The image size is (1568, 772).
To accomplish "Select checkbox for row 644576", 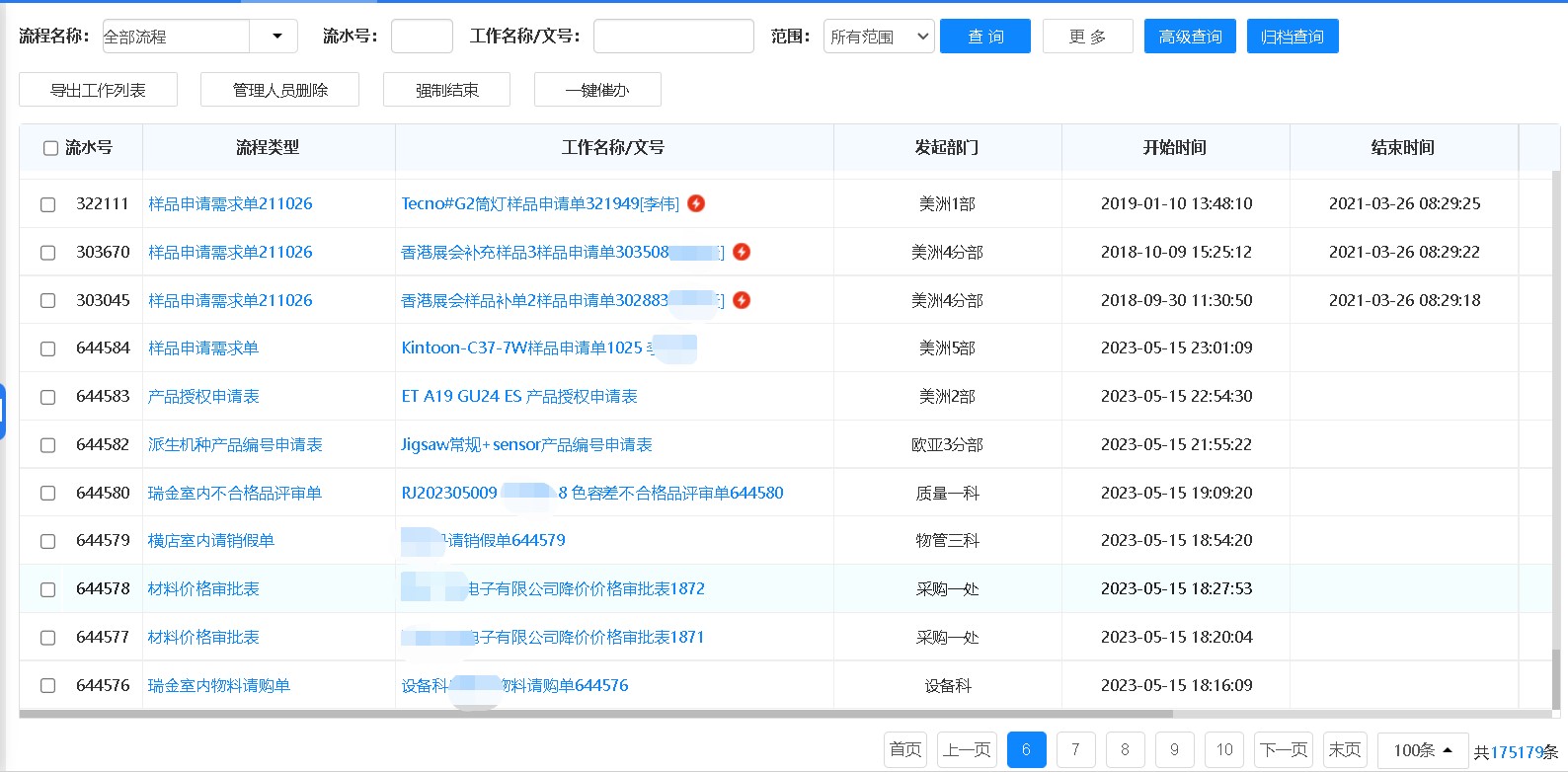I will point(47,686).
